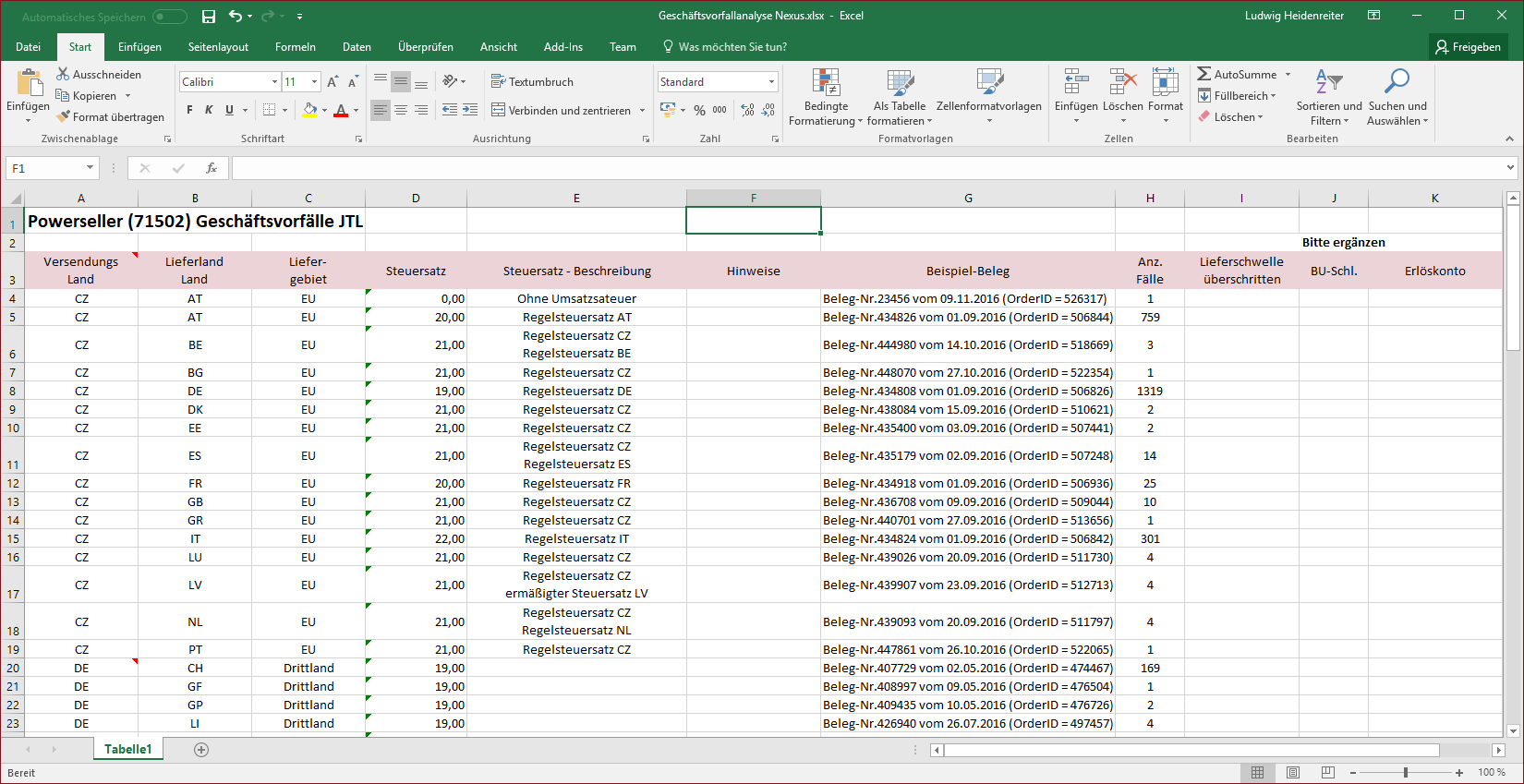Toggle left text alignment
Viewport: 1524px width, 784px height.
(381, 110)
